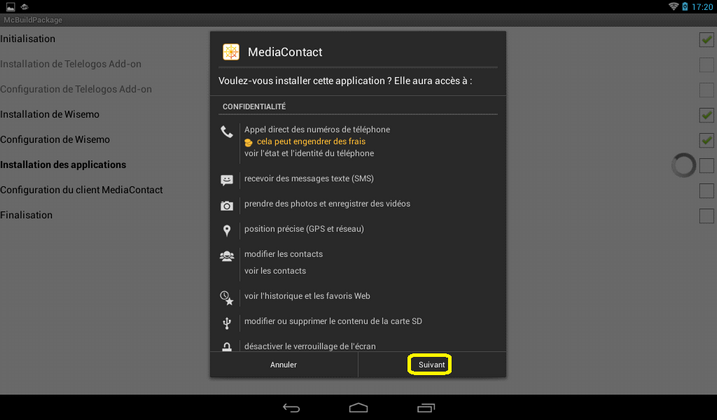
Task: Click the MediaContact dialog title
Action: [x=285, y=52]
